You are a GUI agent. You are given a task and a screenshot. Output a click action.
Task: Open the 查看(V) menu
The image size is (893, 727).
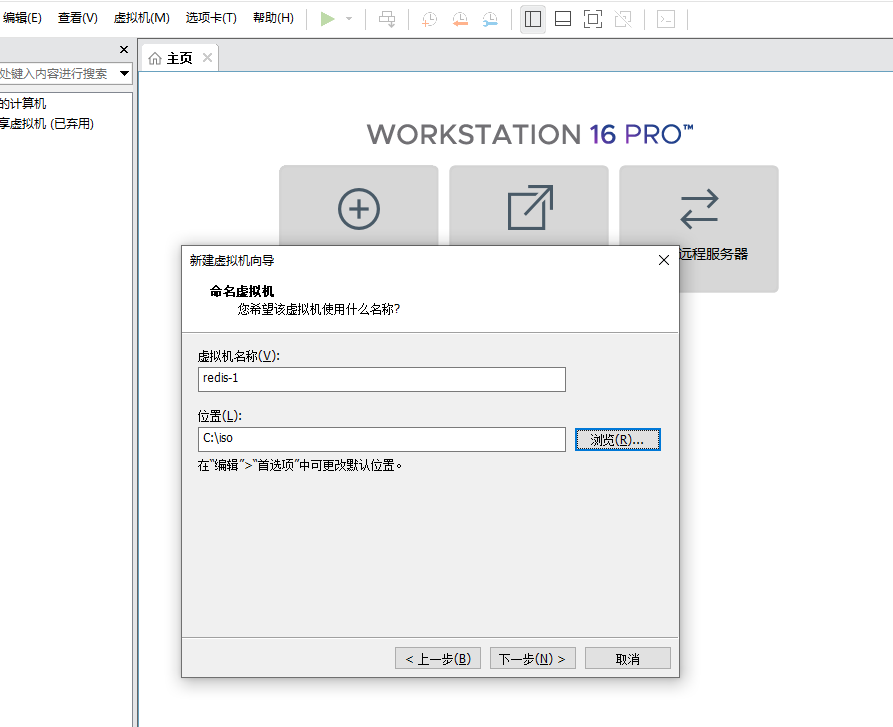77,18
